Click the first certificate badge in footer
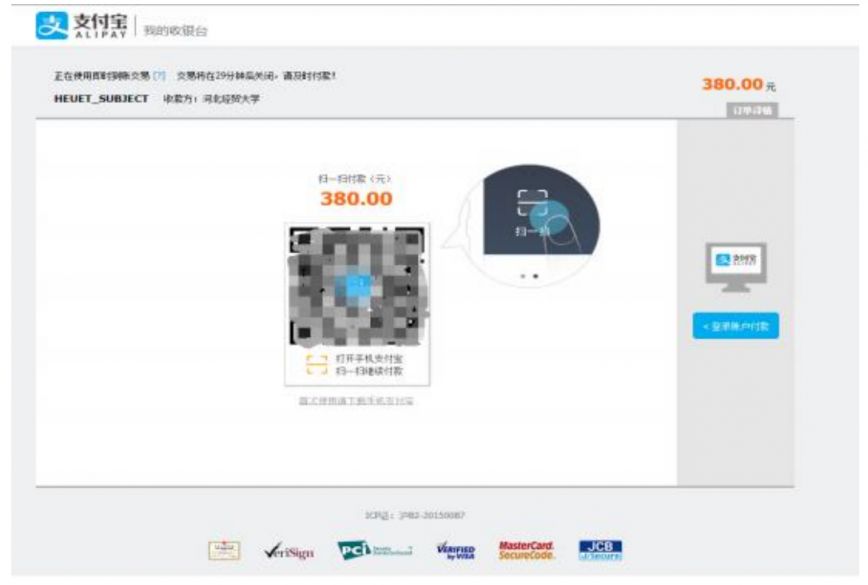This screenshot has height=585, width=868. (x=224, y=551)
